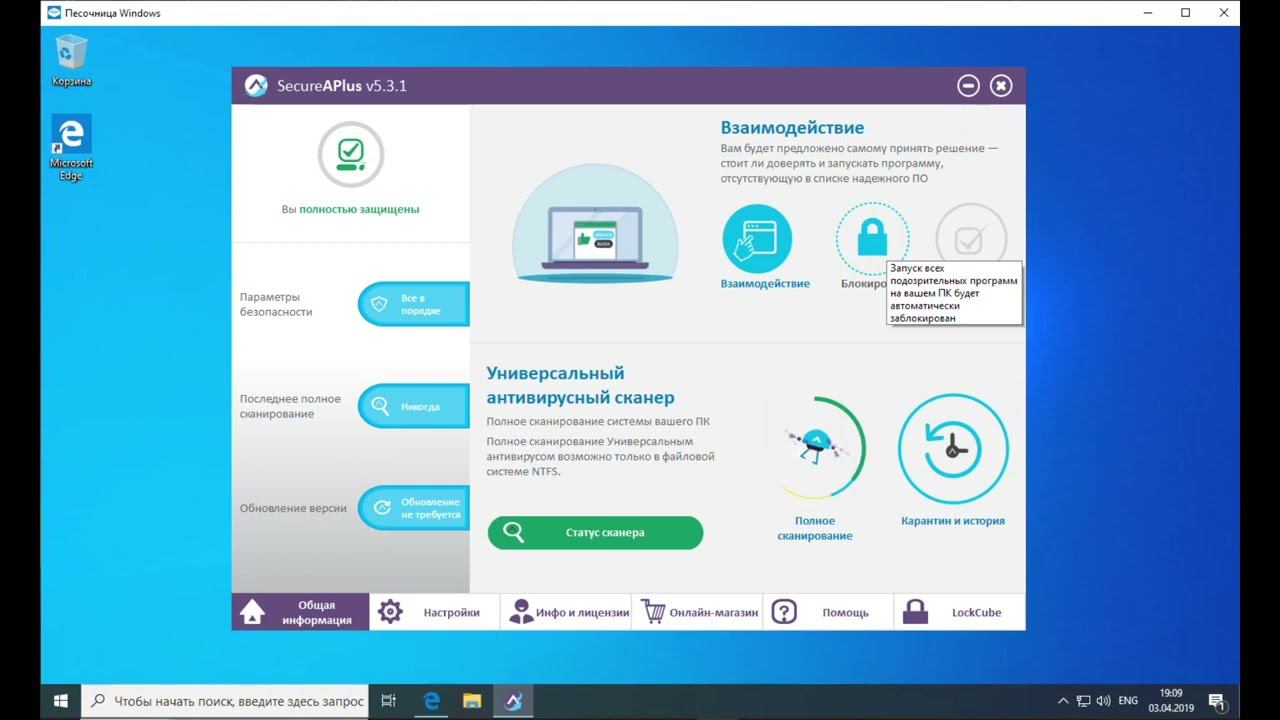Show hidden system tray icons
1280x720 pixels.
(1062, 701)
